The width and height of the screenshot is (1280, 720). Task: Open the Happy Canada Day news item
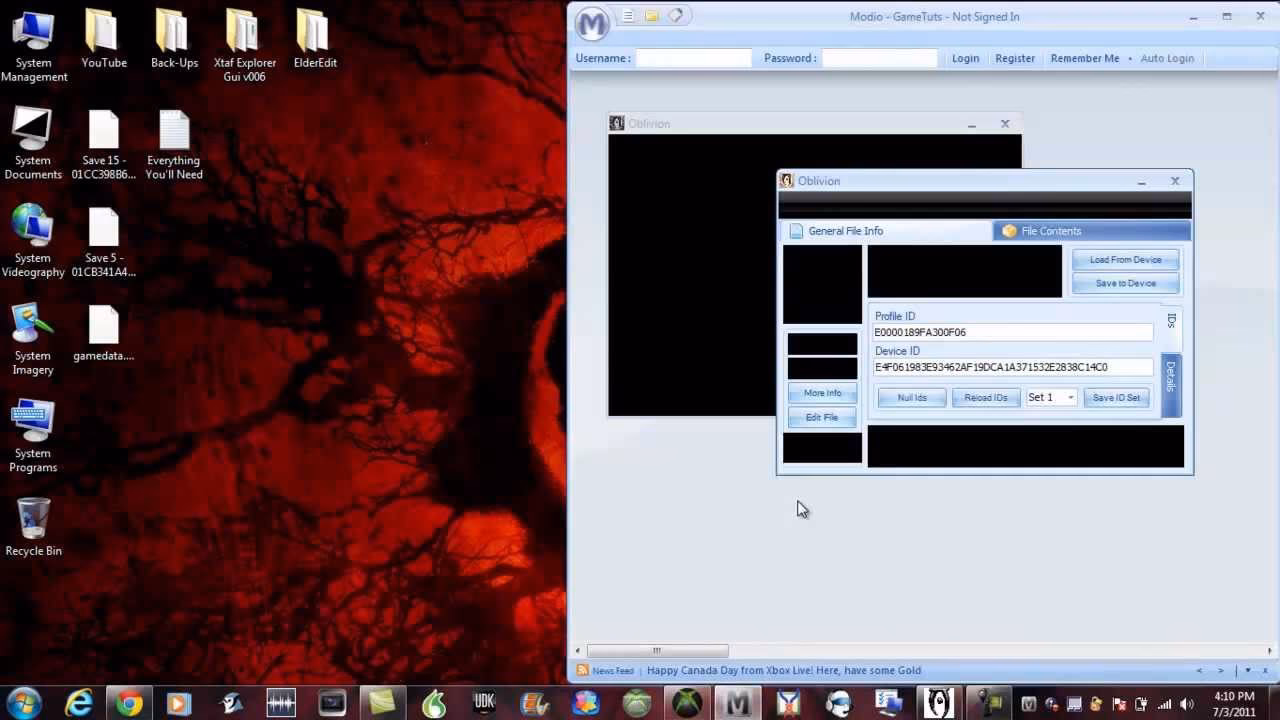tap(784, 670)
